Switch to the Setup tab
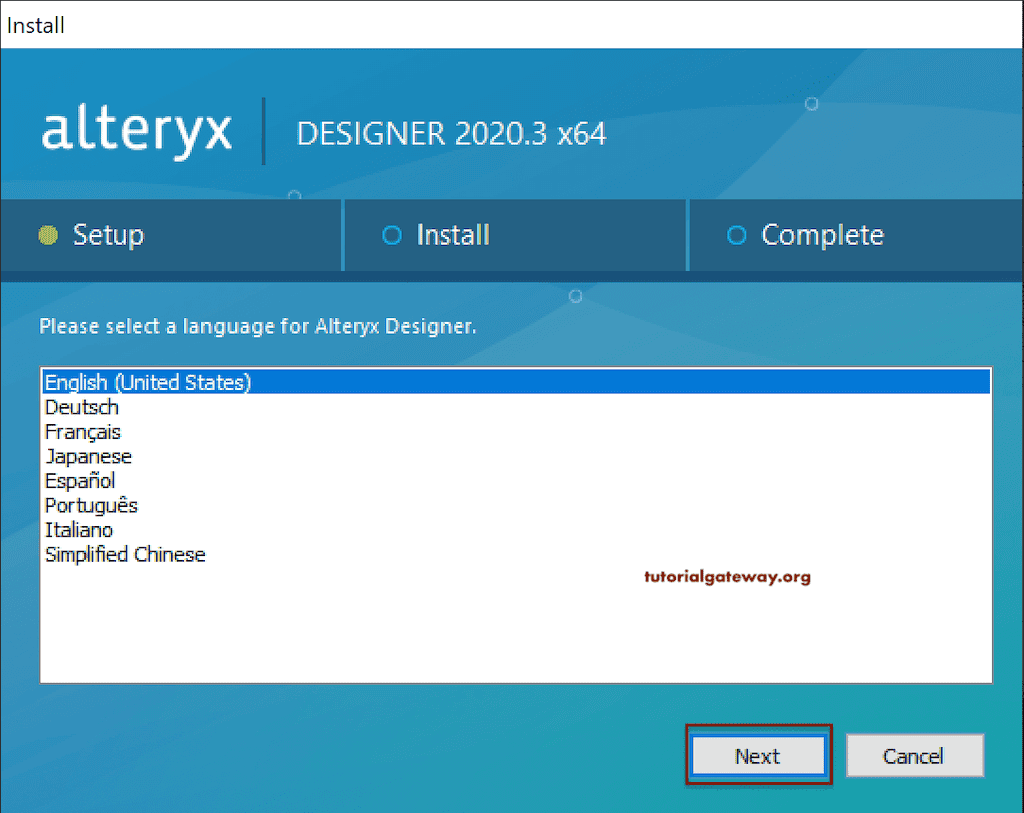The height and width of the screenshot is (813, 1024). coord(108,234)
